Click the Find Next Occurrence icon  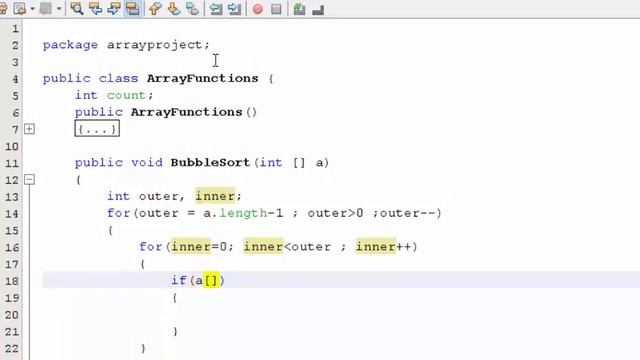click(114, 9)
